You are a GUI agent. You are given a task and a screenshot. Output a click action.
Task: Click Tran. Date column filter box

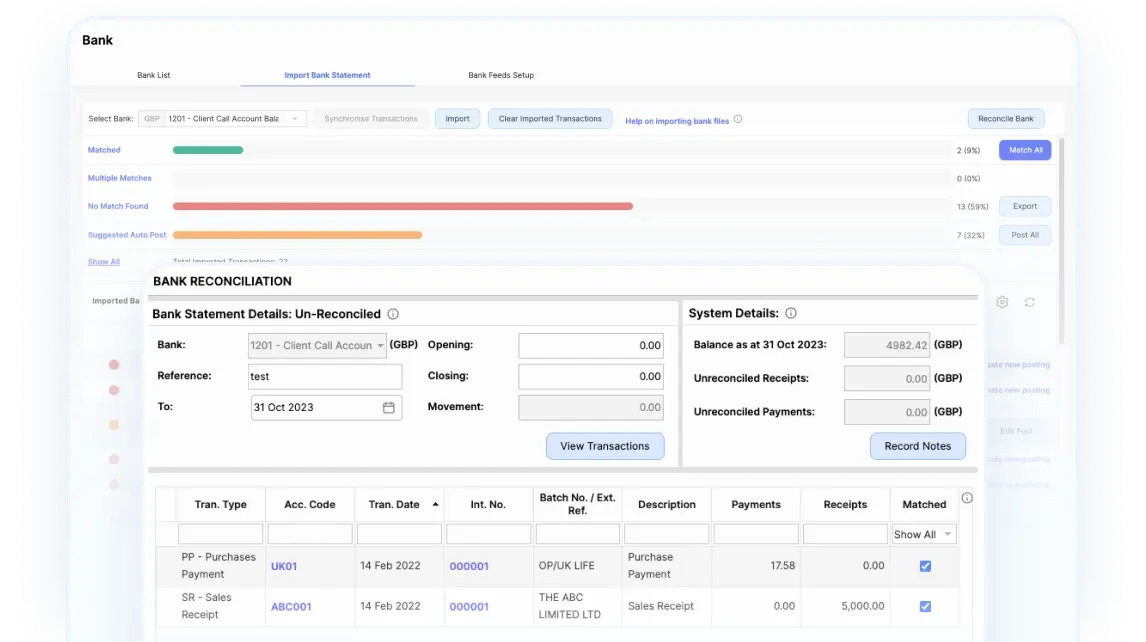click(399, 534)
